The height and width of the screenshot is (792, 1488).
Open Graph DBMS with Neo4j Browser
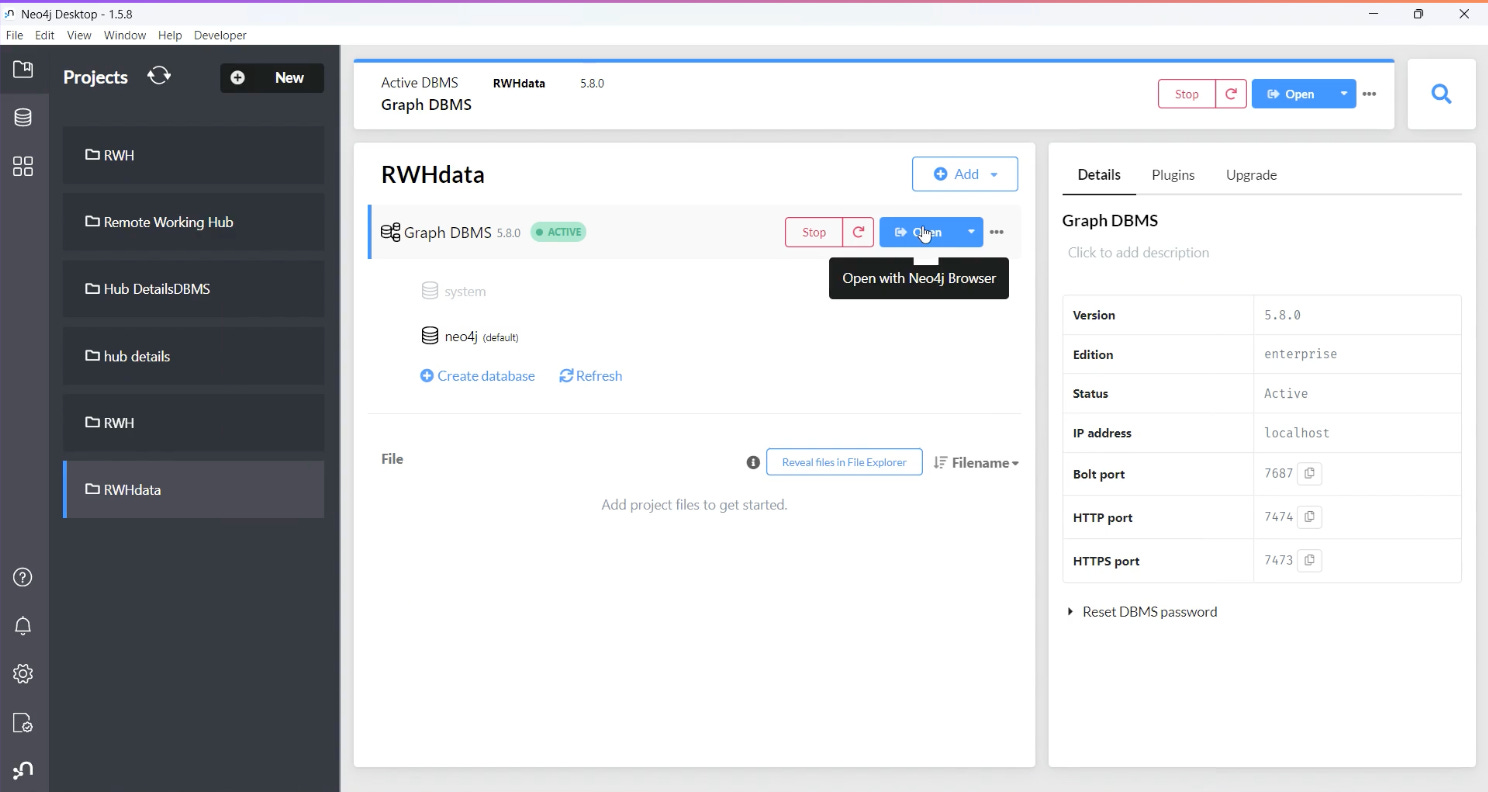[918, 232]
